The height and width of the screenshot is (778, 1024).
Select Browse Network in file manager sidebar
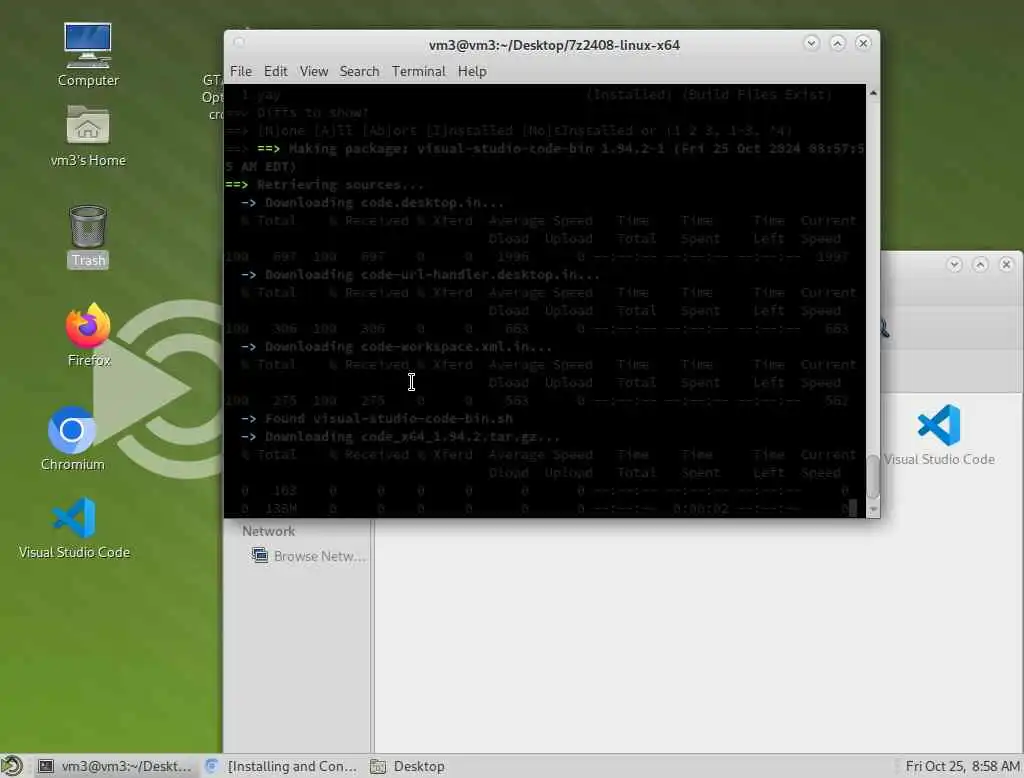308,556
